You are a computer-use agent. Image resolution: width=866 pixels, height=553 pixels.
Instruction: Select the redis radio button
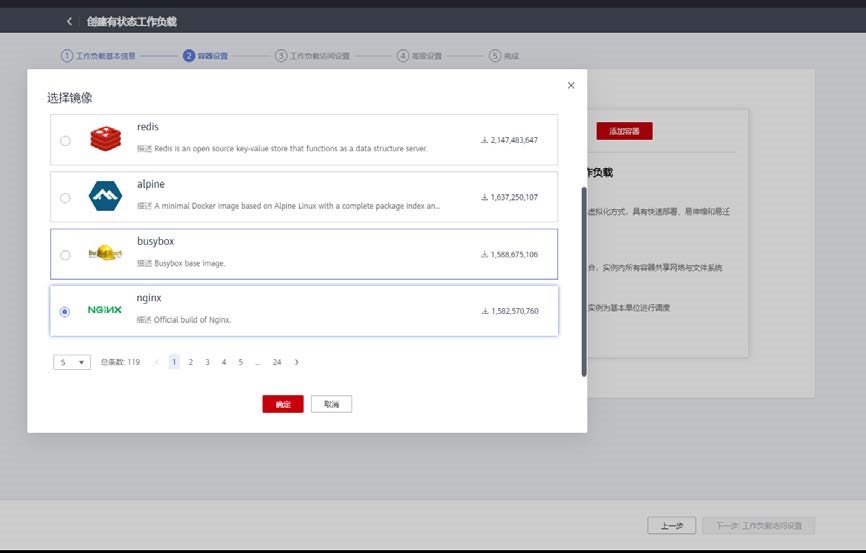point(65,140)
